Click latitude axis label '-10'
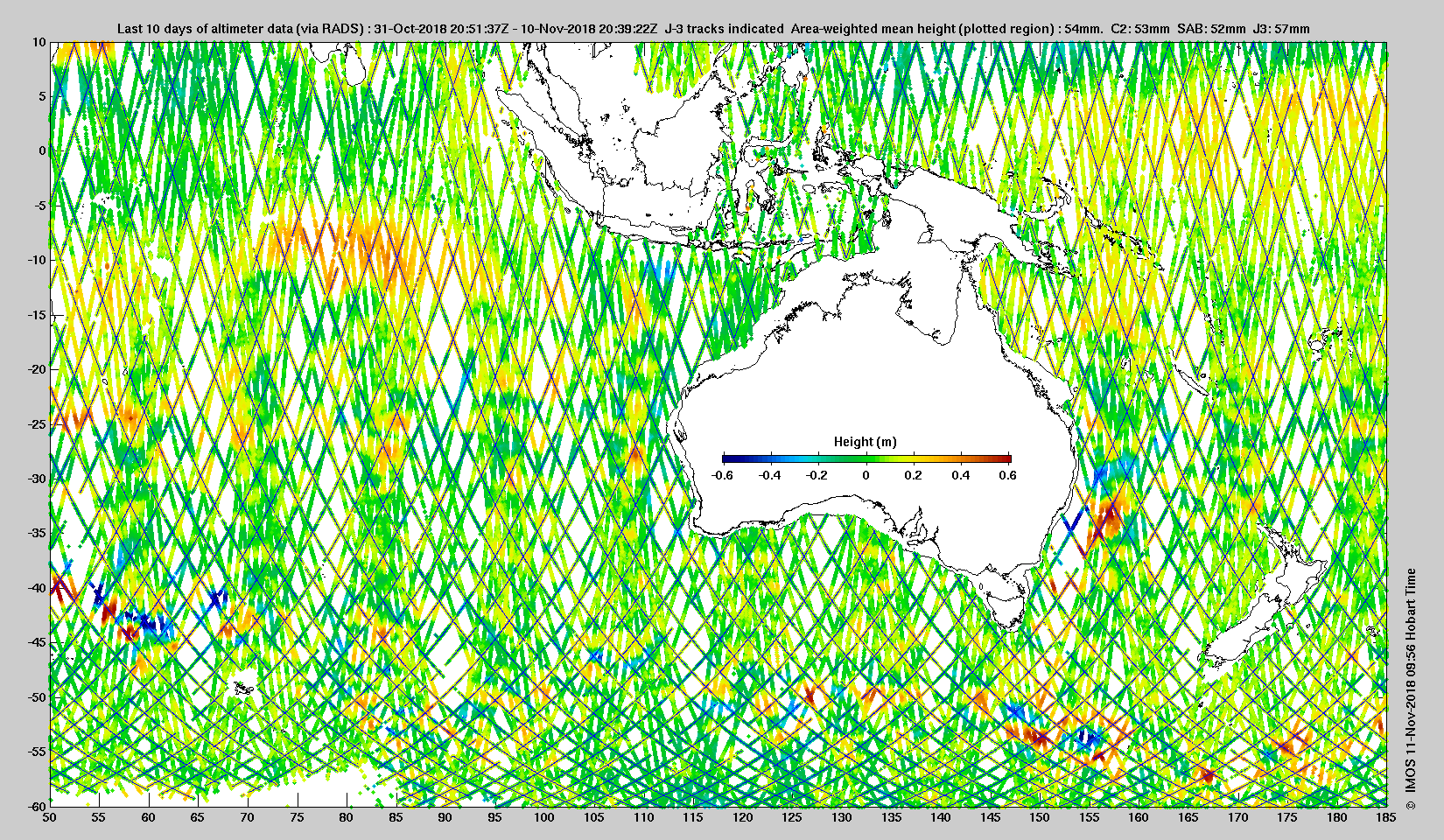 [36, 260]
